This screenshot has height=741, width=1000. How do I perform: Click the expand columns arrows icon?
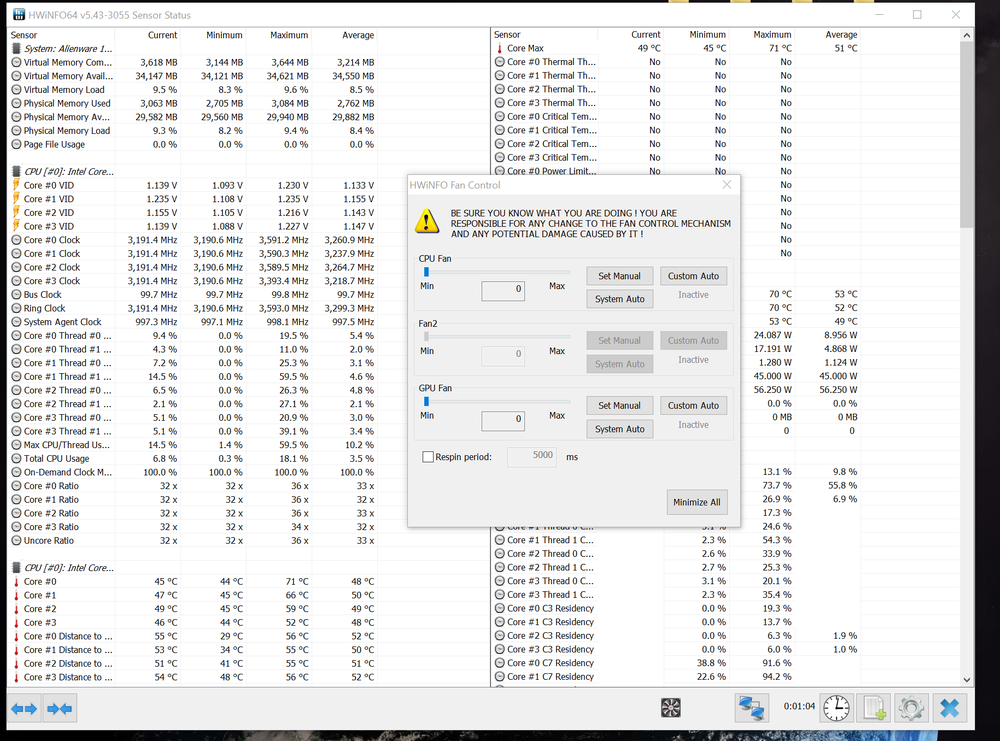(24, 709)
